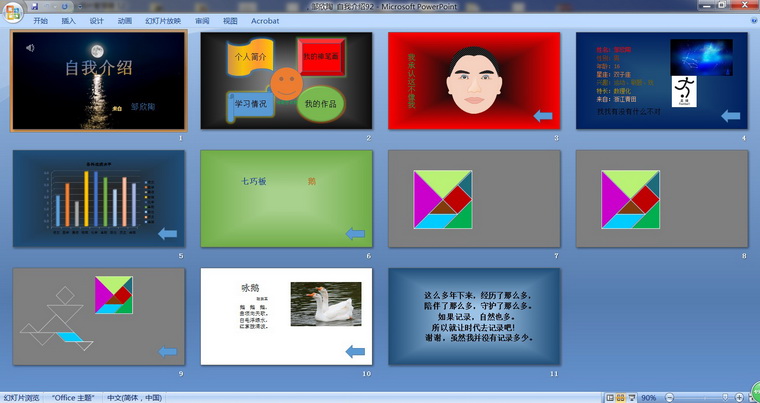Open the 设计 (Design) tab

[x=96, y=20]
